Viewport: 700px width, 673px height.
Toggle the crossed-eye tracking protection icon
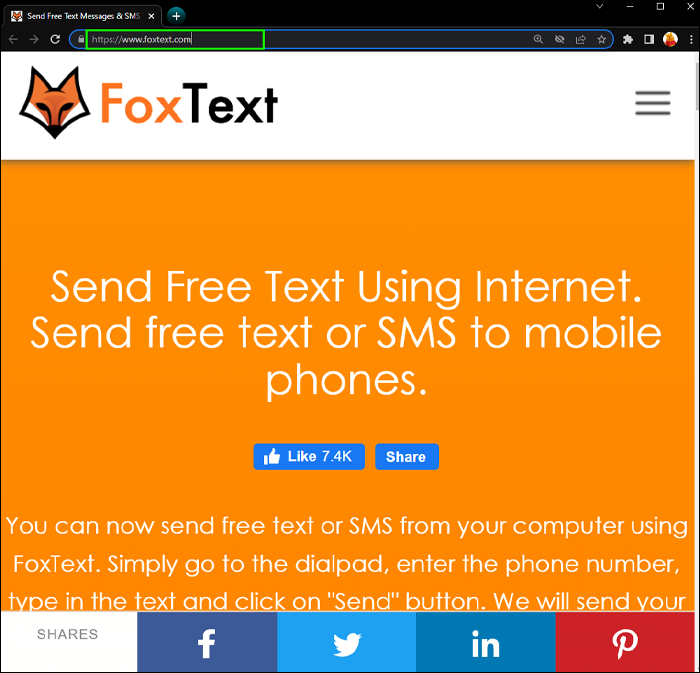click(559, 39)
